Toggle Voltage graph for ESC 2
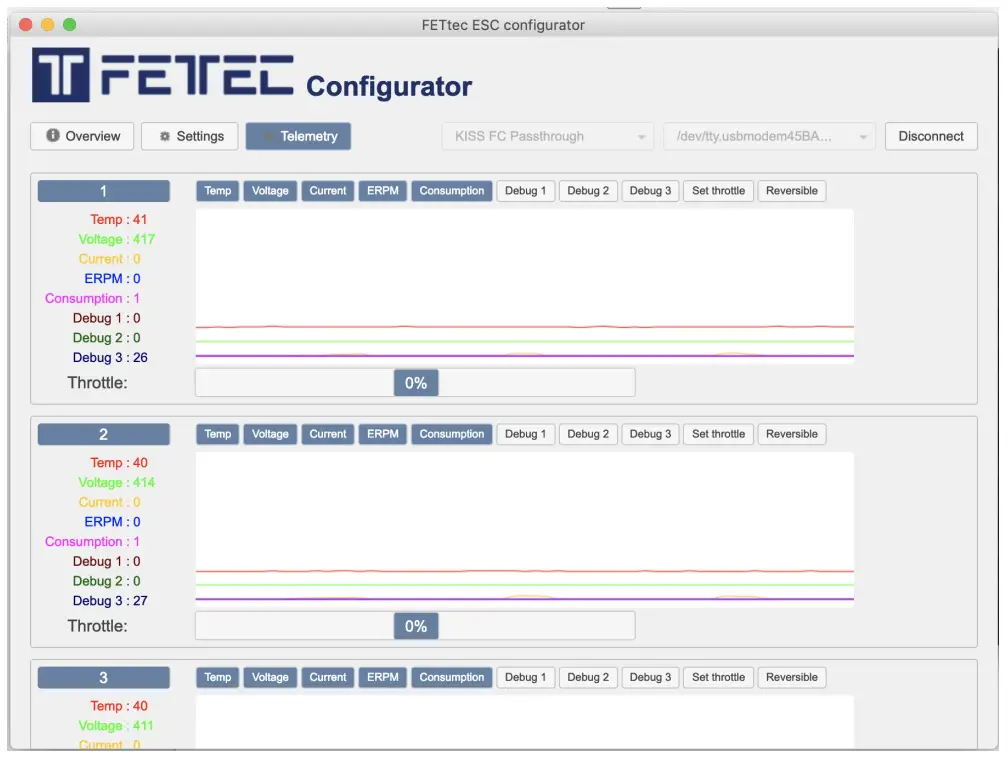This screenshot has height=760, width=1008. pyautogui.click(x=270, y=434)
